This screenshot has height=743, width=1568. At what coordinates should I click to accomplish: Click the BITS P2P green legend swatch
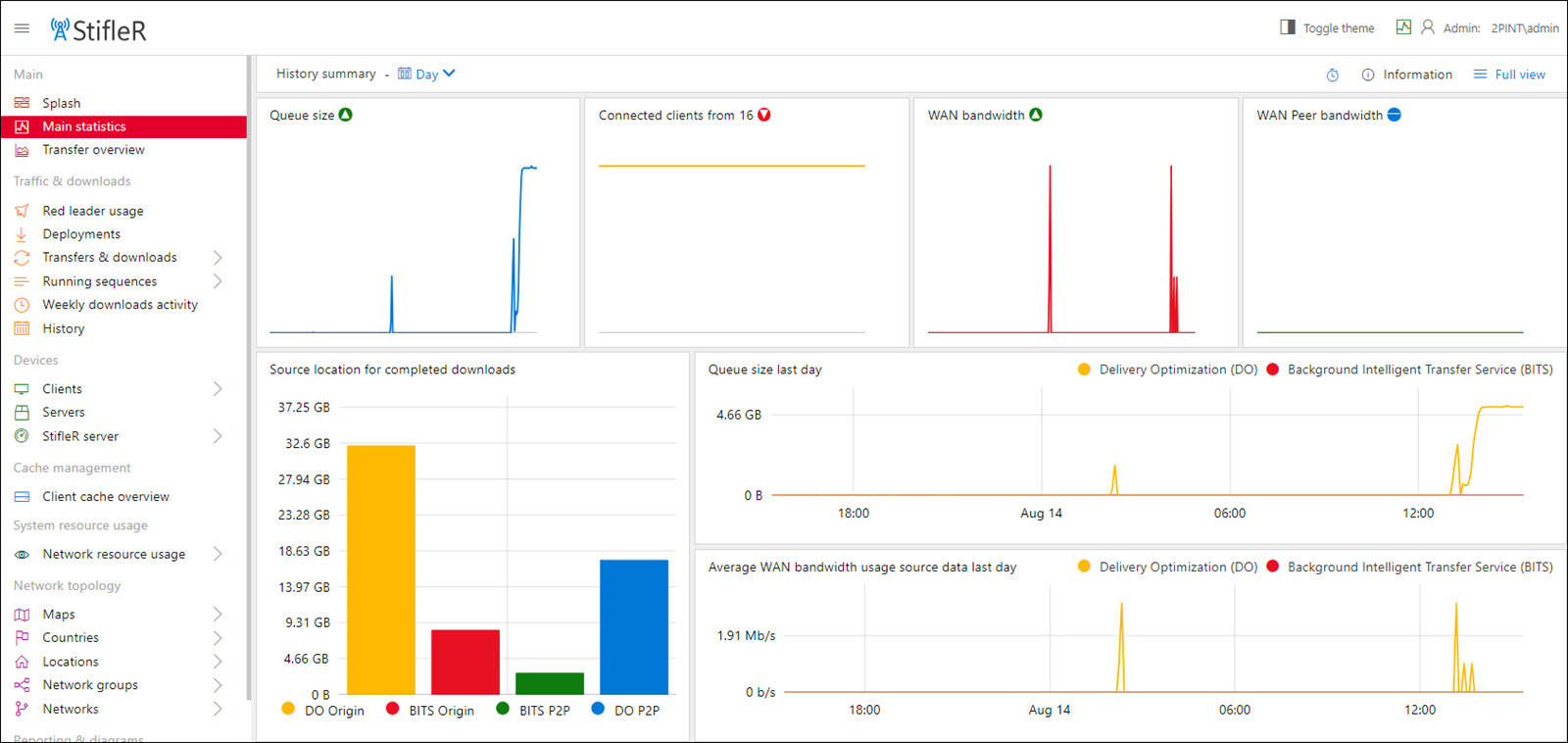(x=503, y=709)
